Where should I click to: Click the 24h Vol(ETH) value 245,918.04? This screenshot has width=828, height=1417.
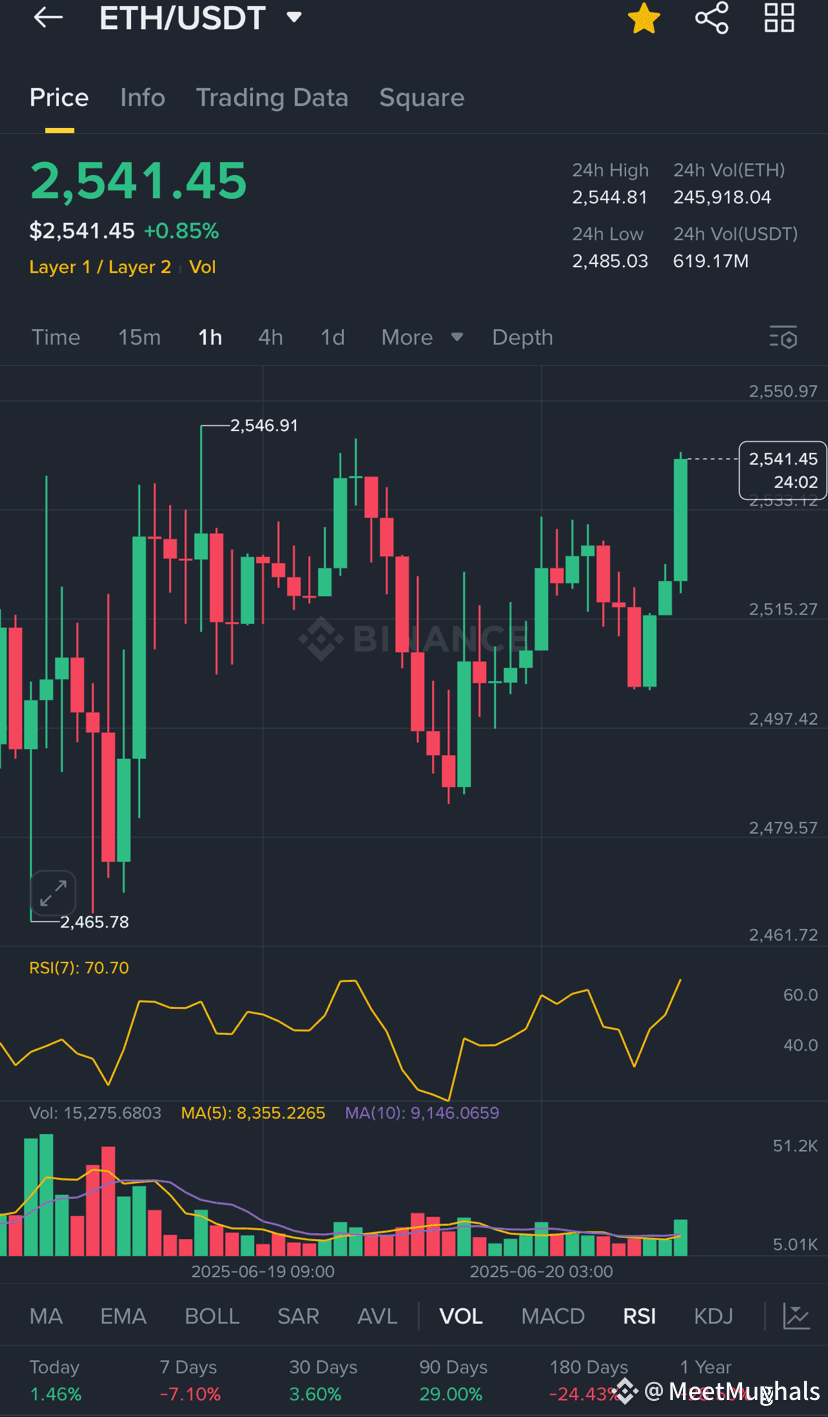(722, 197)
